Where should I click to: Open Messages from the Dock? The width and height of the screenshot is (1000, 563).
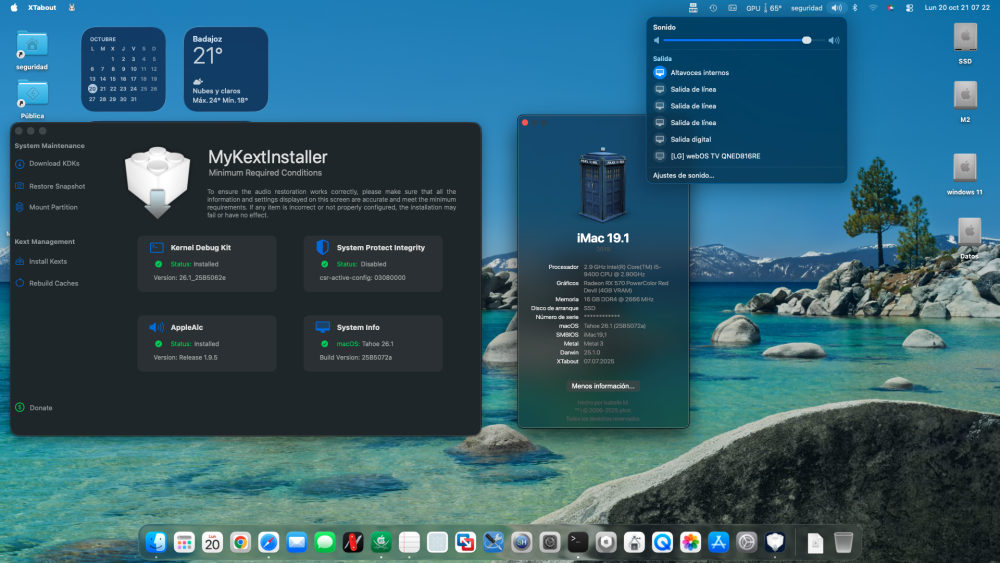pyautogui.click(x=325, y=542)
